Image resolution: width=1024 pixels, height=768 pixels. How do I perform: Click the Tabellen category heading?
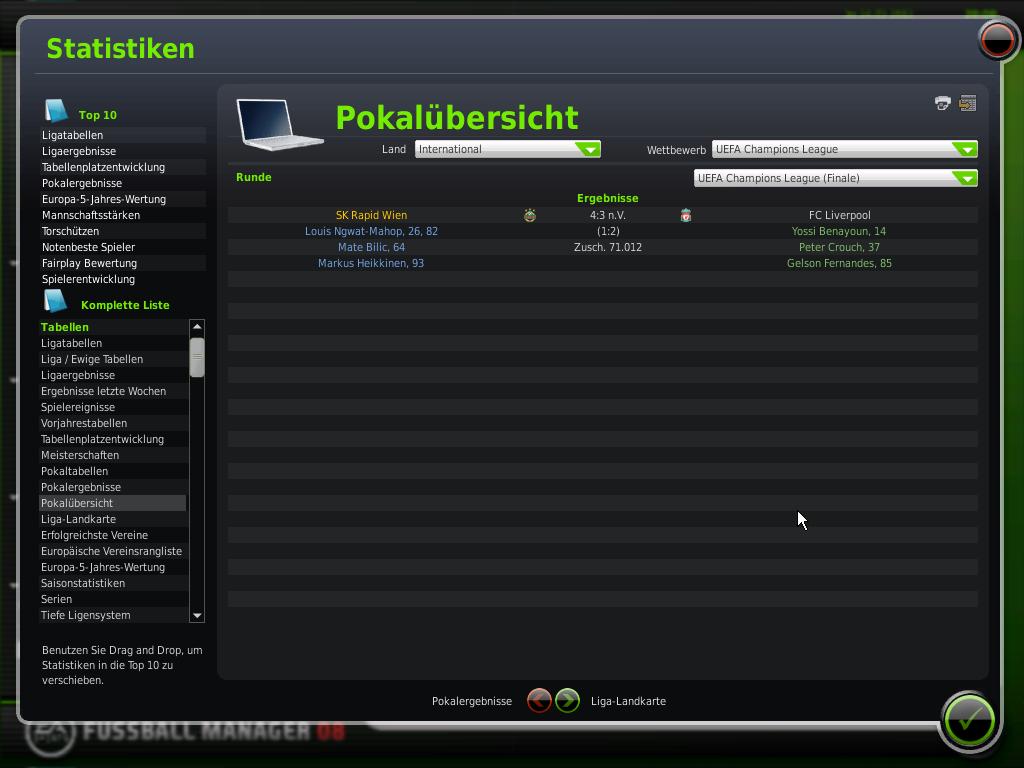tap(65, 327)
